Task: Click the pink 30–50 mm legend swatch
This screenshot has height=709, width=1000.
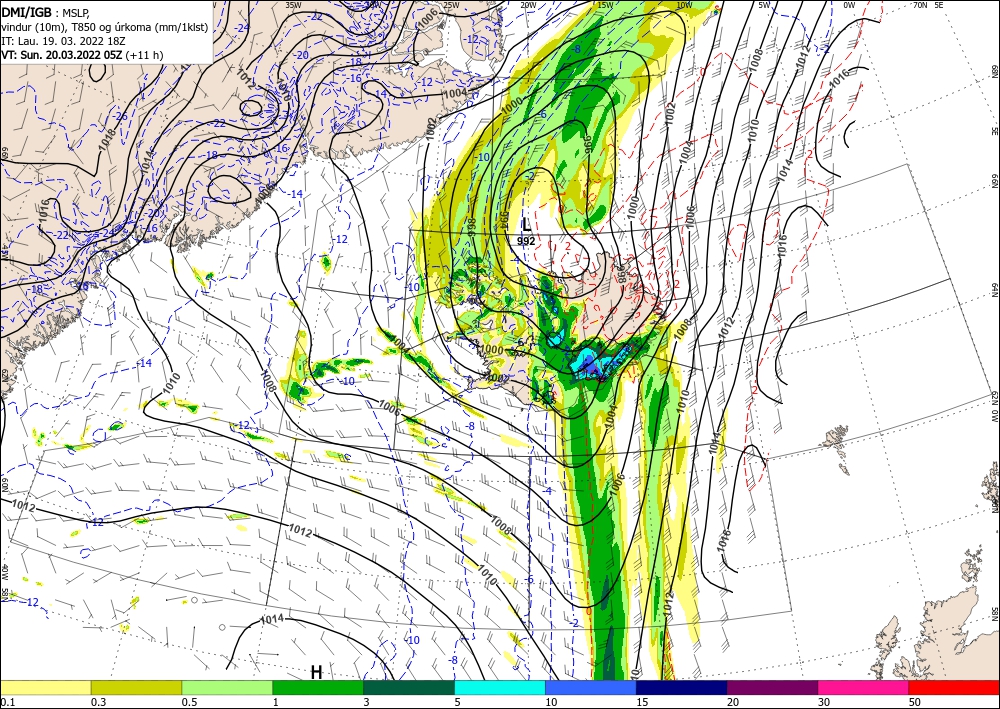Action: click(x=864, y=687)
